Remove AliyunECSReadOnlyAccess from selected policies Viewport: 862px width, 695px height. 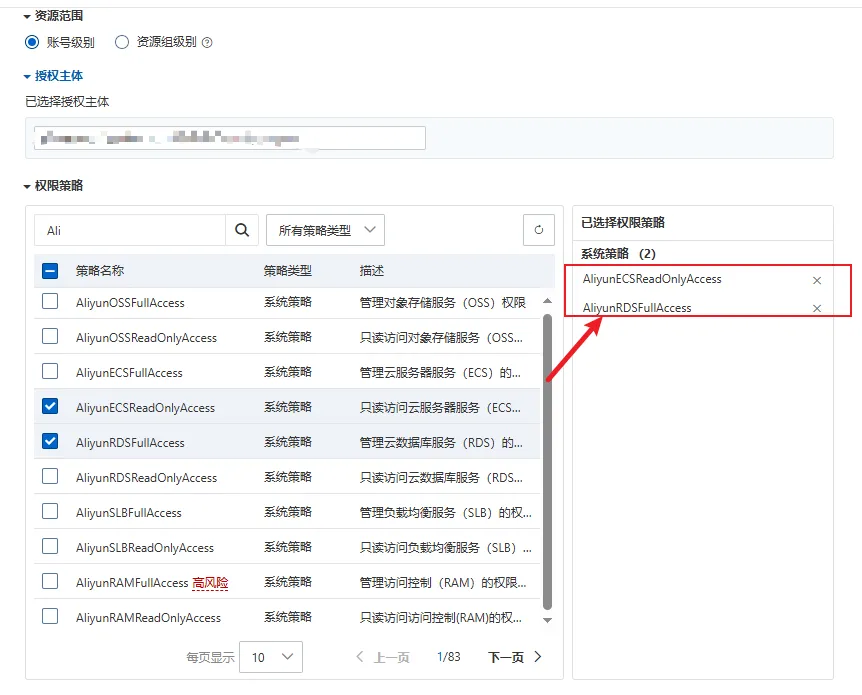tap(817, 280)
